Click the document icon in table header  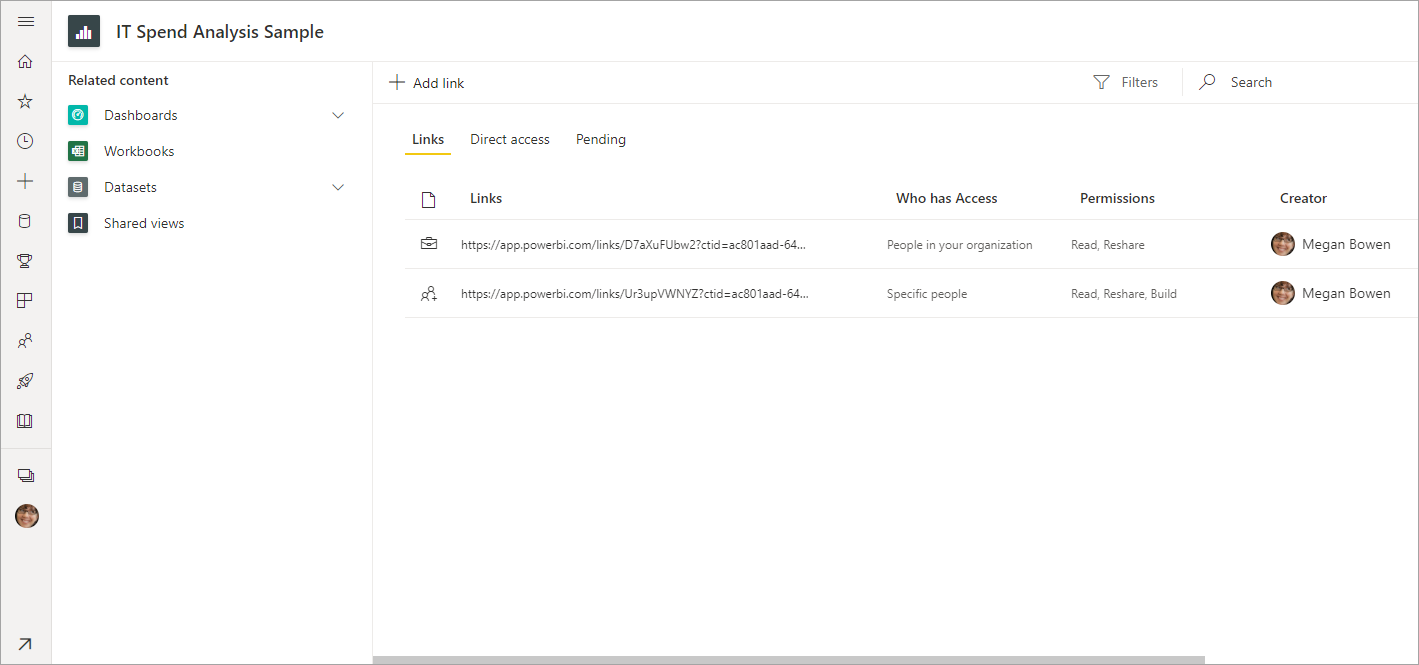pos(429,199)
